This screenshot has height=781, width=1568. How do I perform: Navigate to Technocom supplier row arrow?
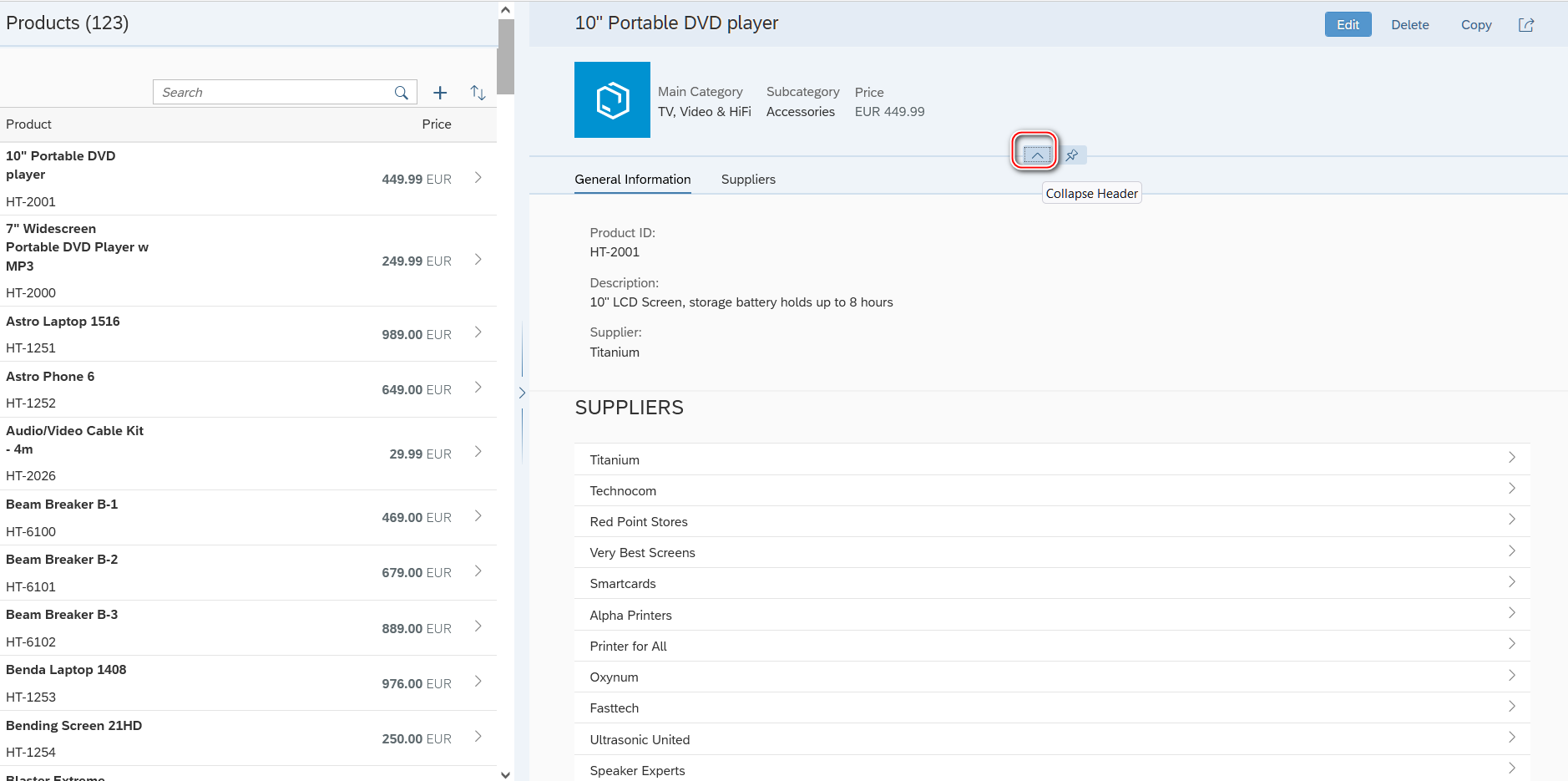1511,489
